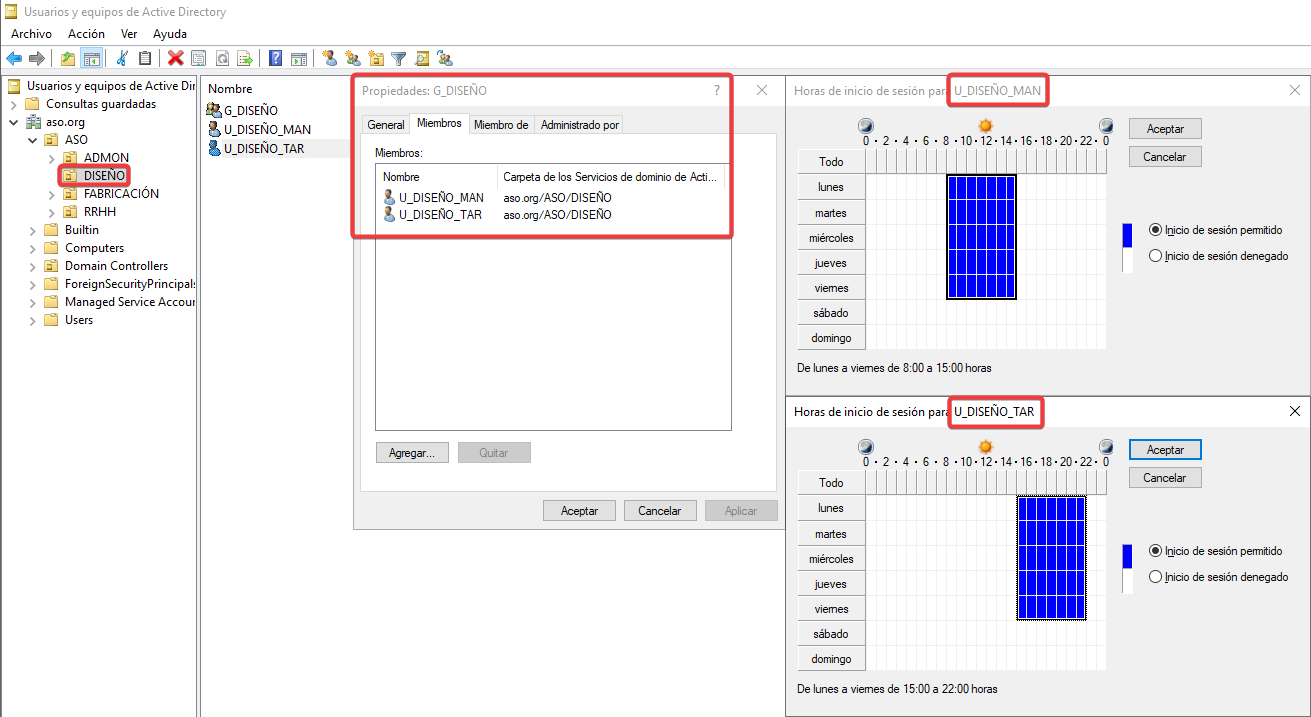Expand the ADMON organizational unit
This screenshot has height=717, width=1311.
[x=52, y=158]
